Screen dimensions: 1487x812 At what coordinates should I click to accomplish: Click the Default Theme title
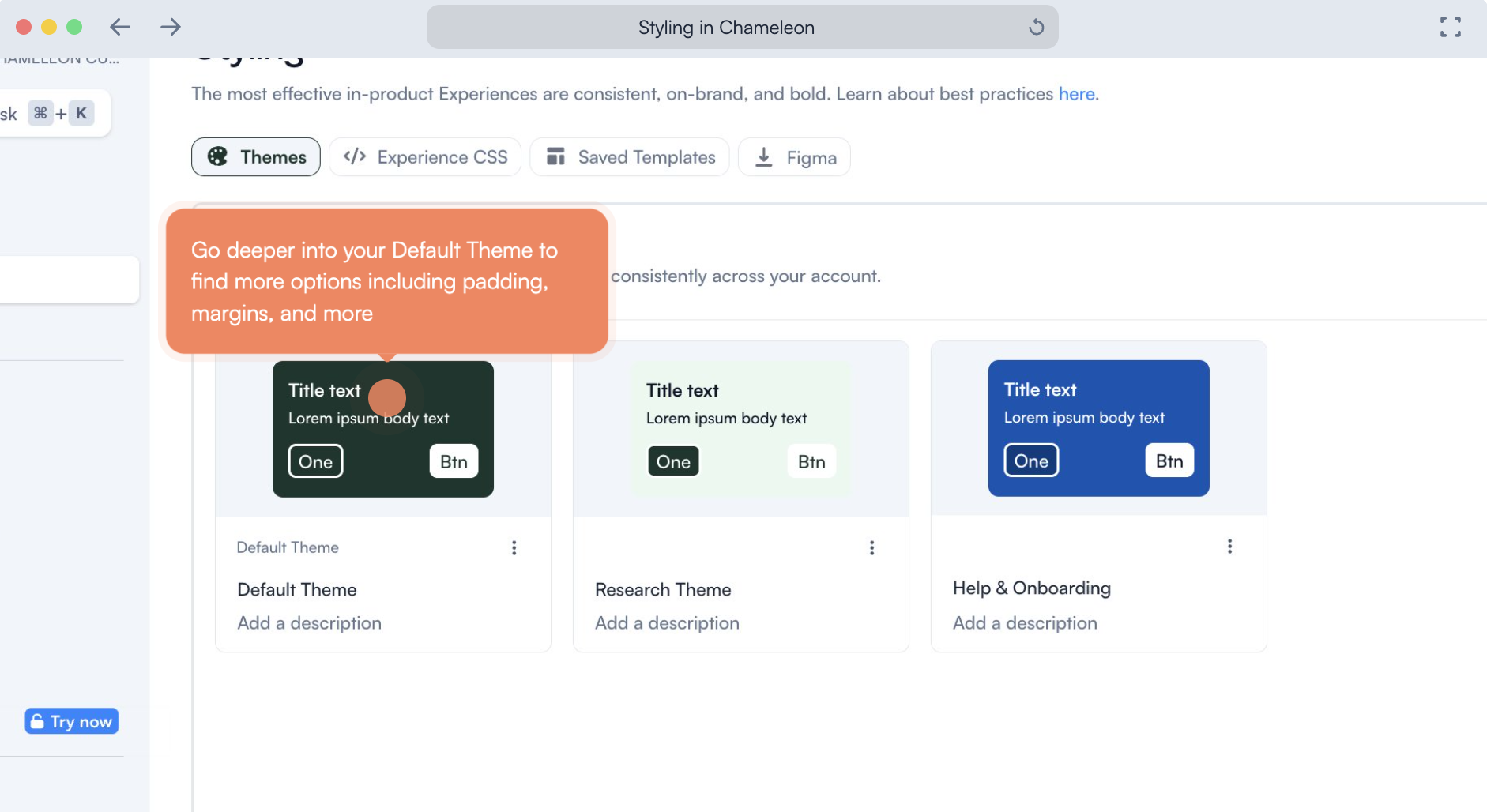[297, 589]
